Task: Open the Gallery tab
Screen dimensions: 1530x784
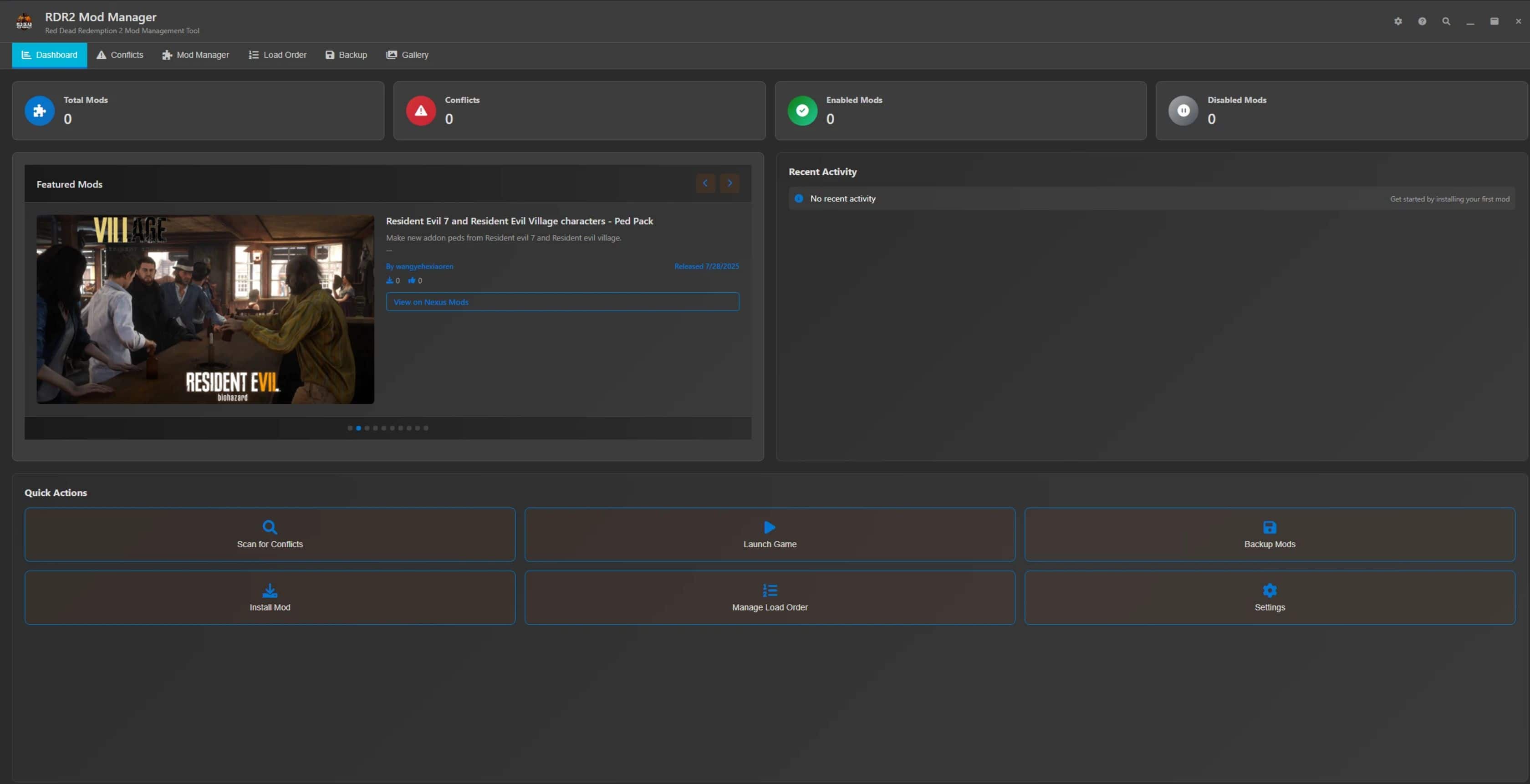Action: point(408,55)
